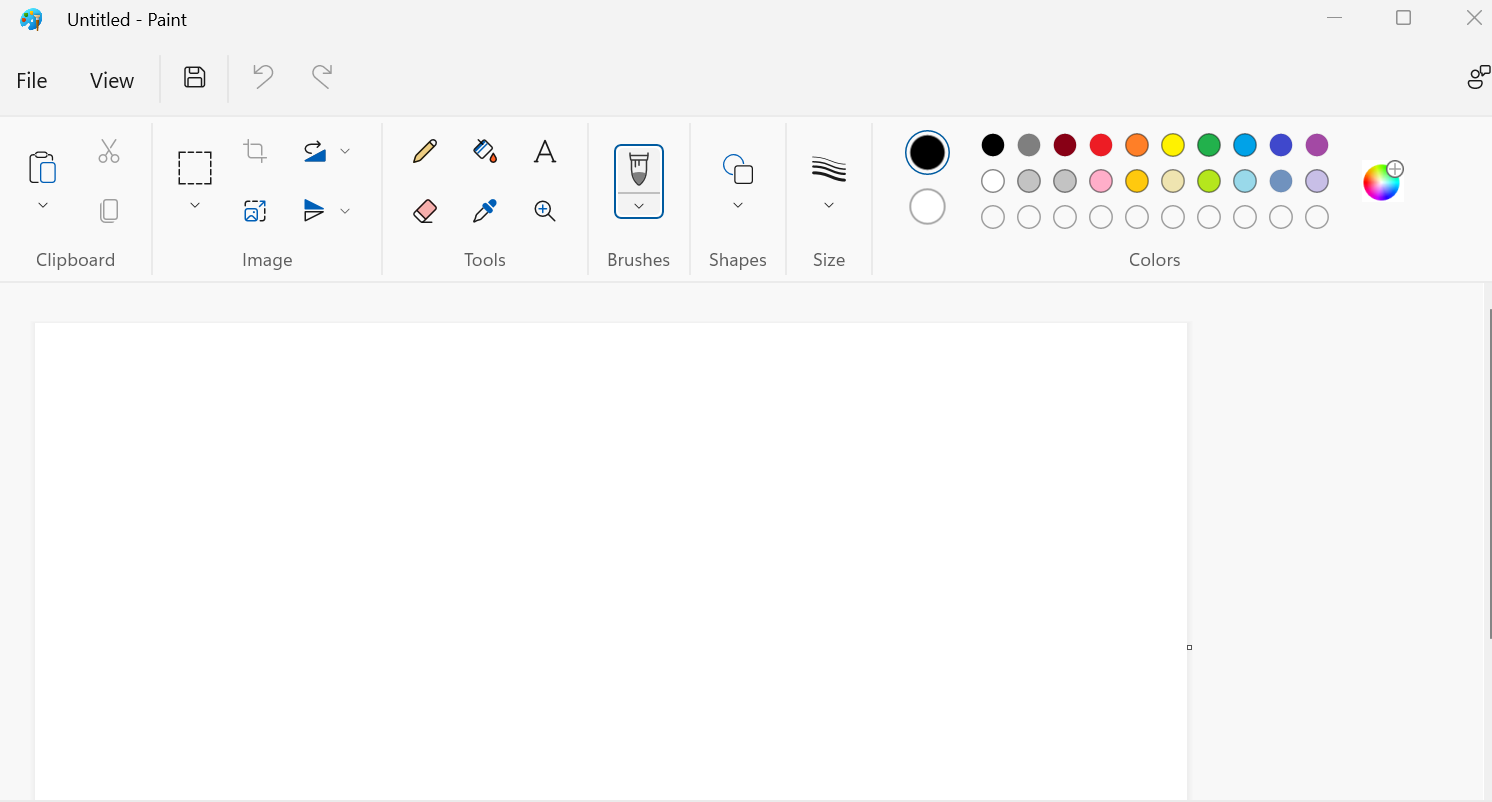Select the Pencil tool
This screenshot has height=802, width=1492.
coord(425,151)
